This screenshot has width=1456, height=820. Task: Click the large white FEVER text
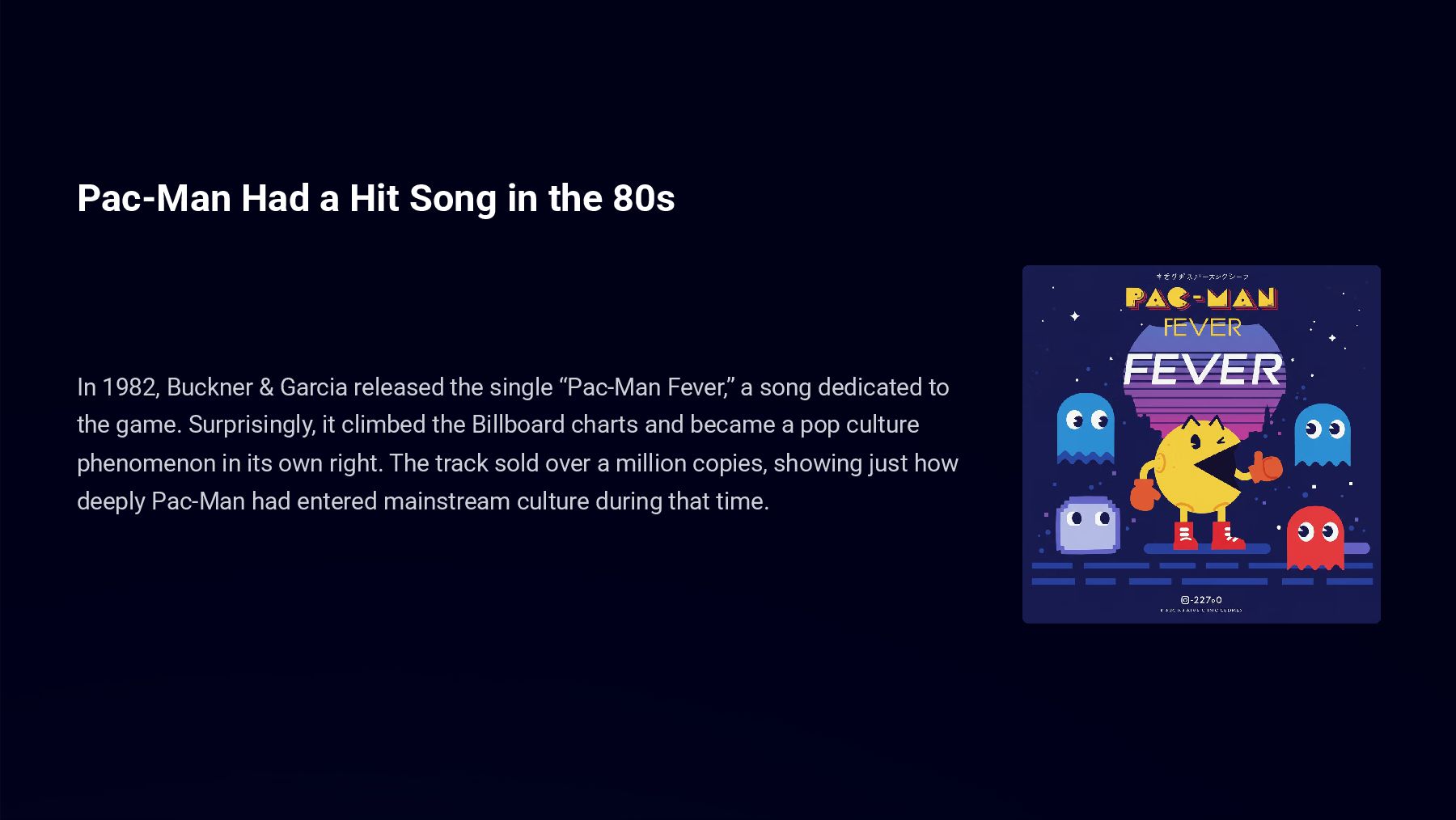tap(1203, 370)
